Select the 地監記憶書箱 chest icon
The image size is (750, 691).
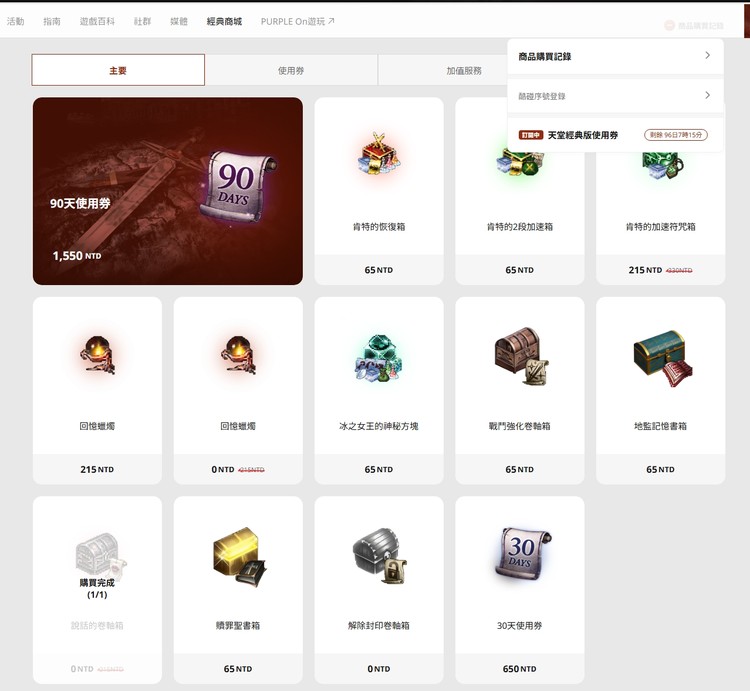click(x=662, y=358)
